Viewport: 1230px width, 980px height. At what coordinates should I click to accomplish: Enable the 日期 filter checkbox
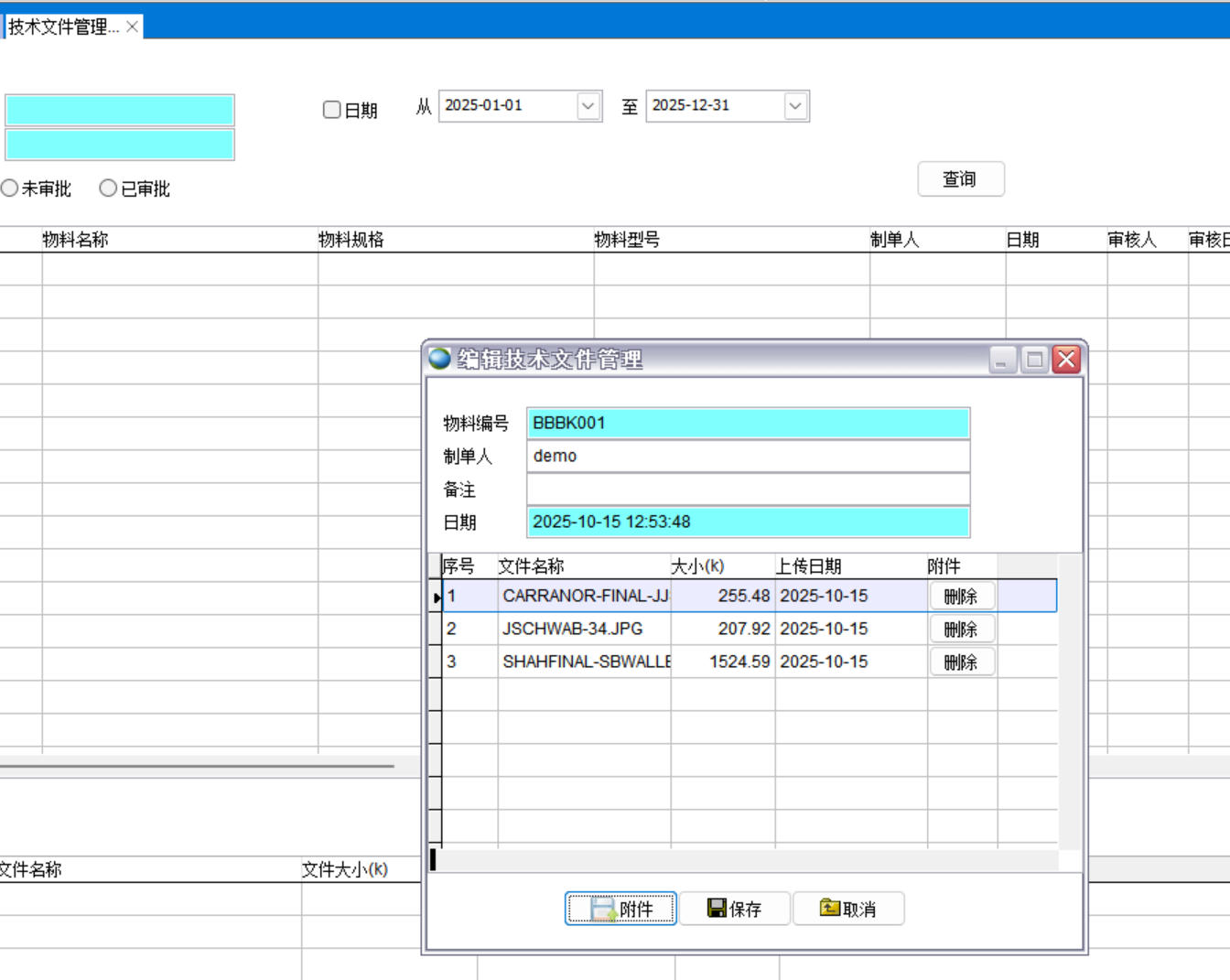(332, 110)
